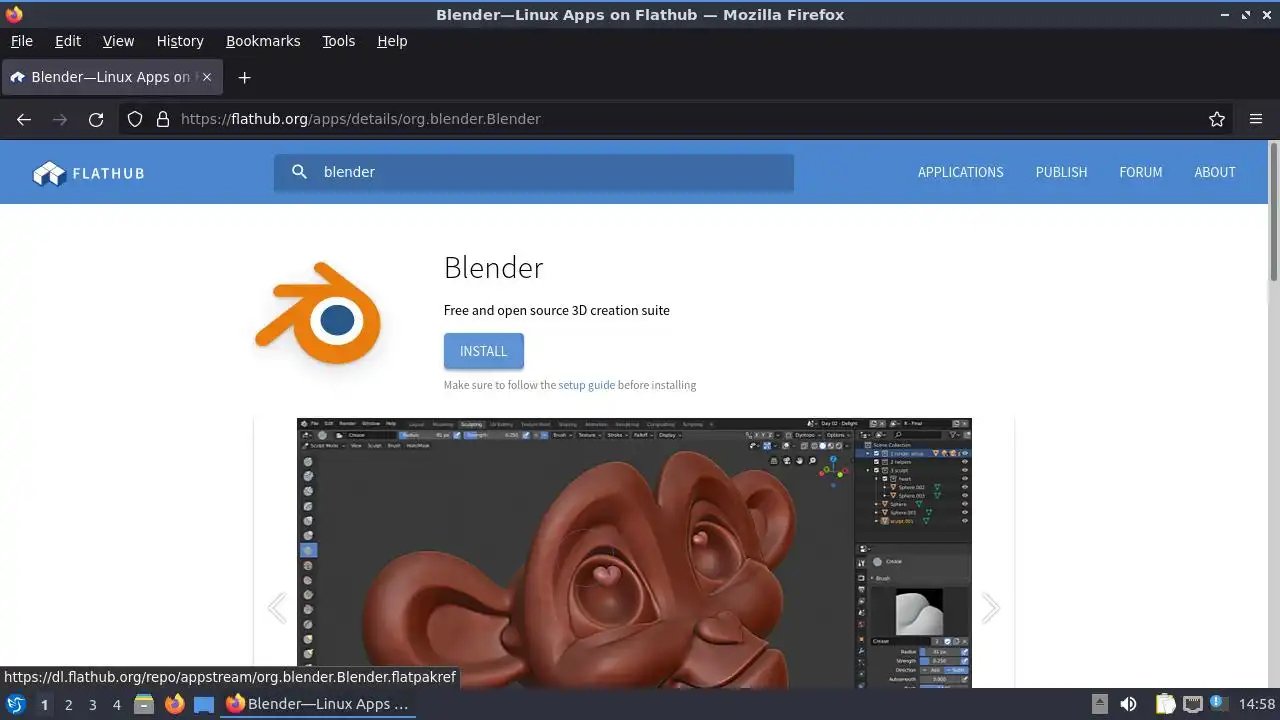Switch to workspace 3
This screenshot has width=1280, height=720.
tap(92, 704)
